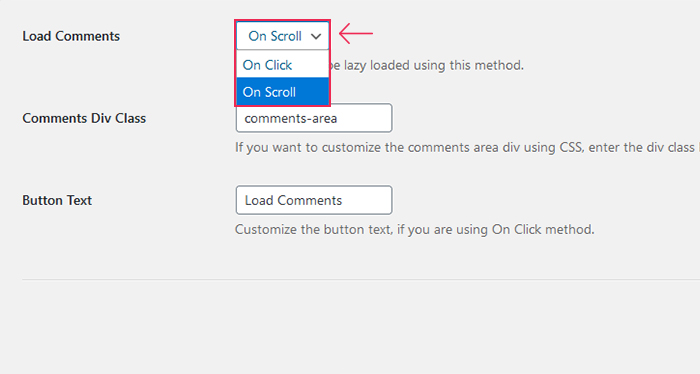This screenshot has width=700, height=374.
Task: Click the chevron arrow in Load Comments dropdown
Action: [x=316, y=37]
